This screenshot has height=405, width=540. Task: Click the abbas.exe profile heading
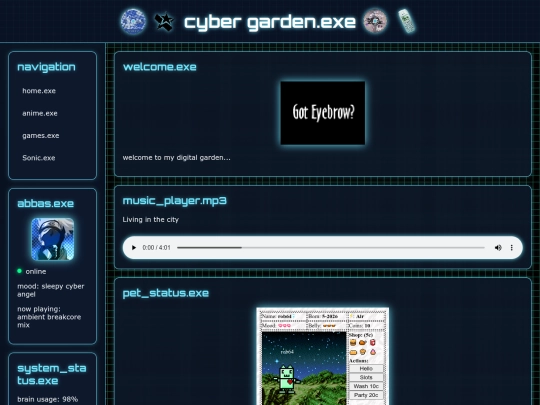[x=45, y=204]
